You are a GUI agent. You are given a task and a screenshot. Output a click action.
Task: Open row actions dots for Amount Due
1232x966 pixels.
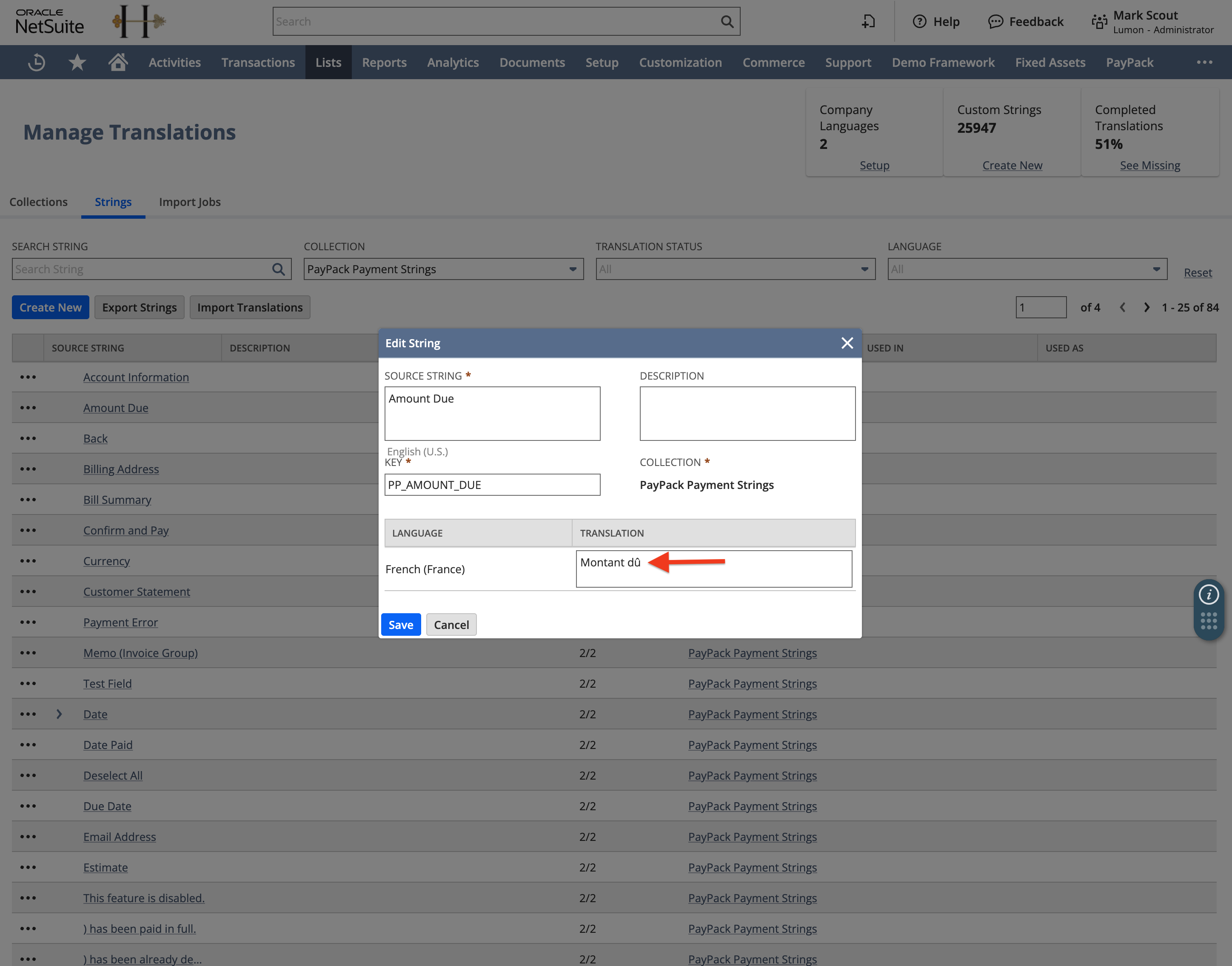[28, 408]
